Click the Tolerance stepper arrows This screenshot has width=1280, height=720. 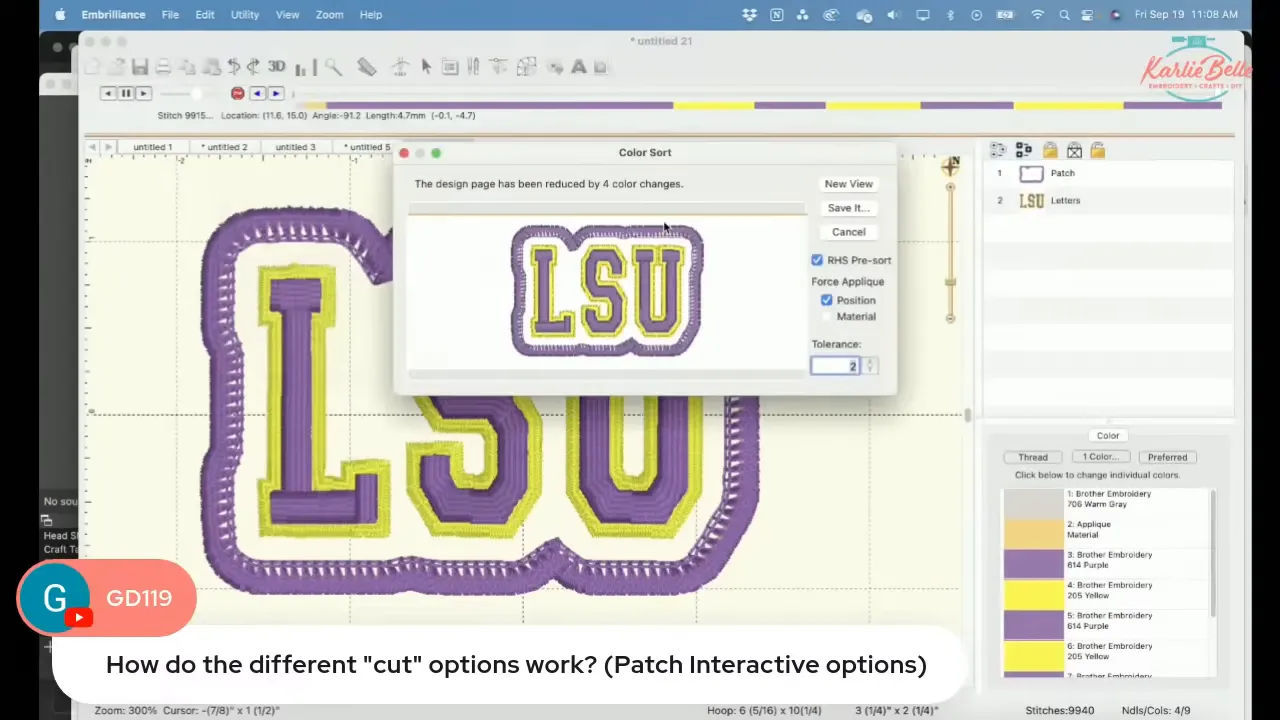pyautogui.click(x=870, y=366)
